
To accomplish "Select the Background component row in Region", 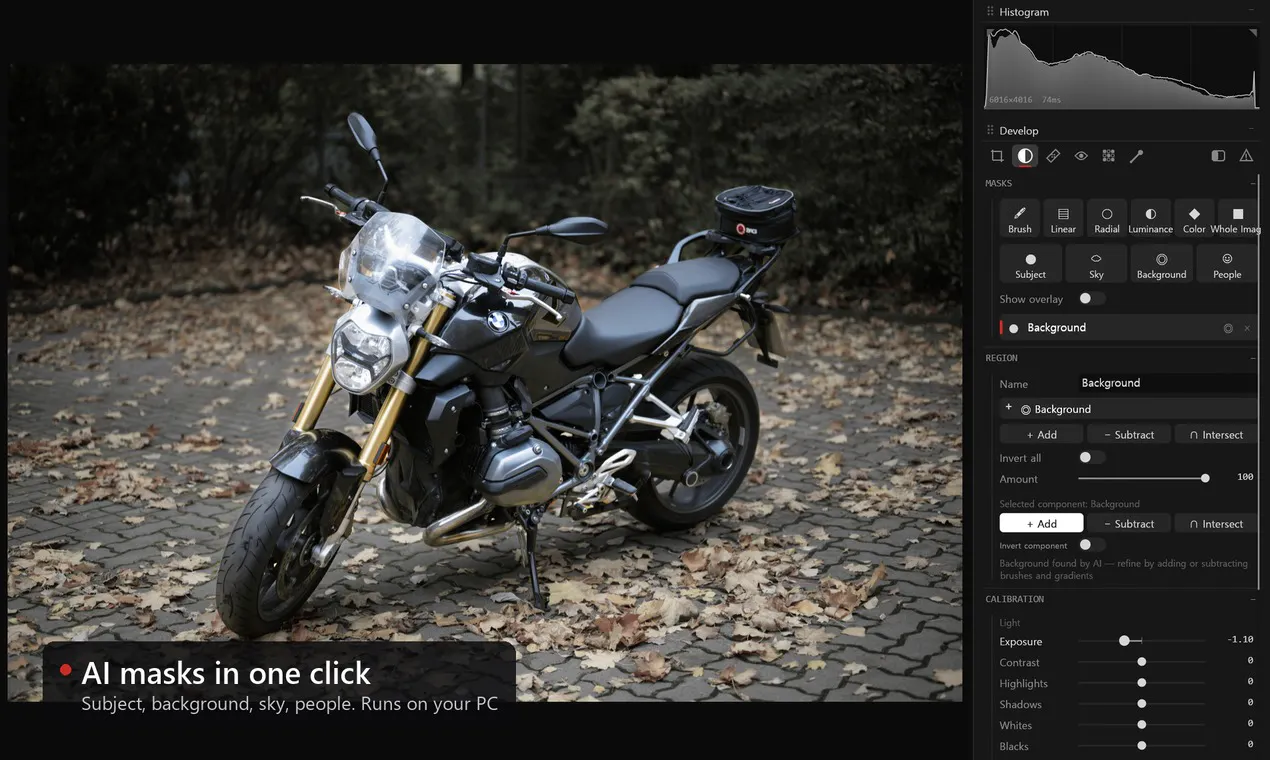I will (x=1128, y=409).
